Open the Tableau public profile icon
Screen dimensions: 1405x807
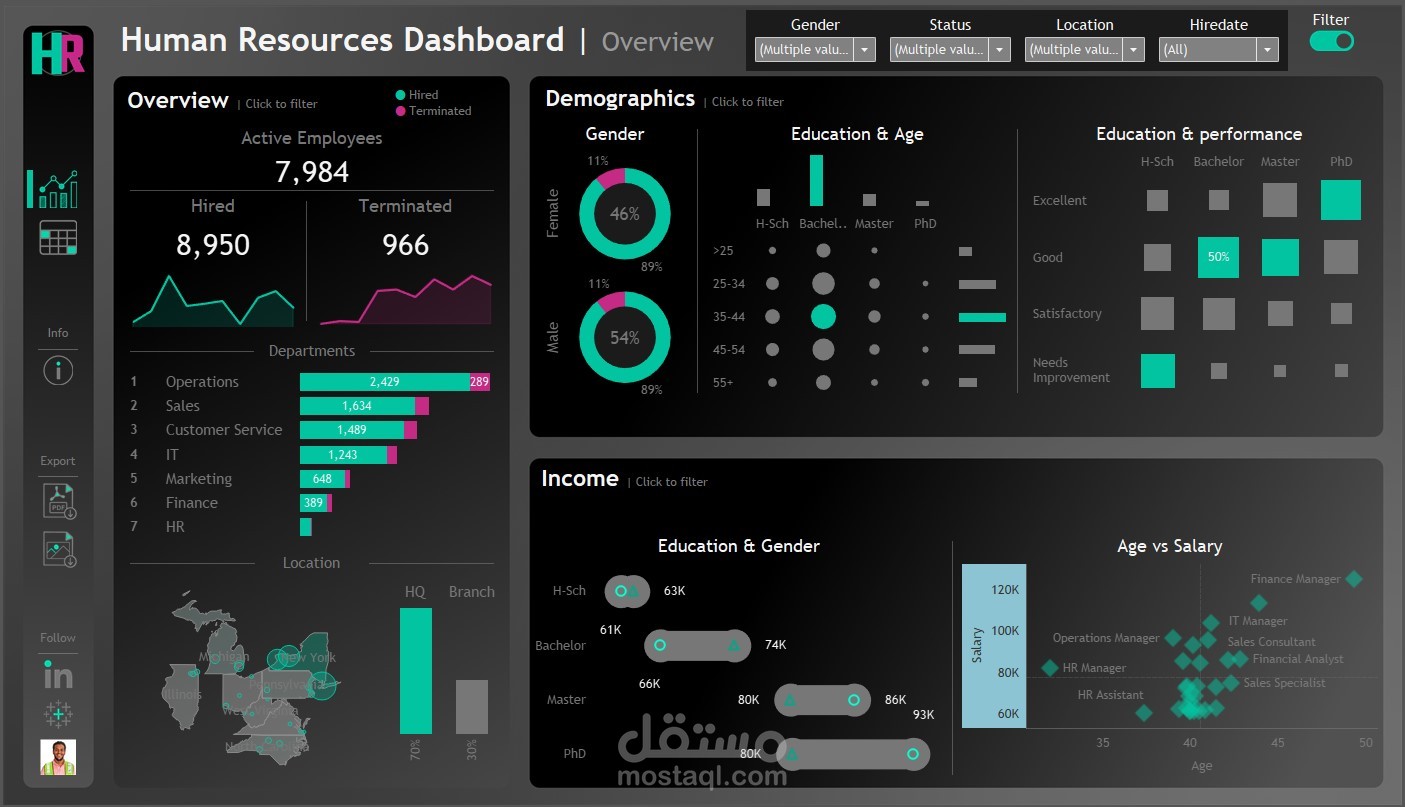point(58,714)
